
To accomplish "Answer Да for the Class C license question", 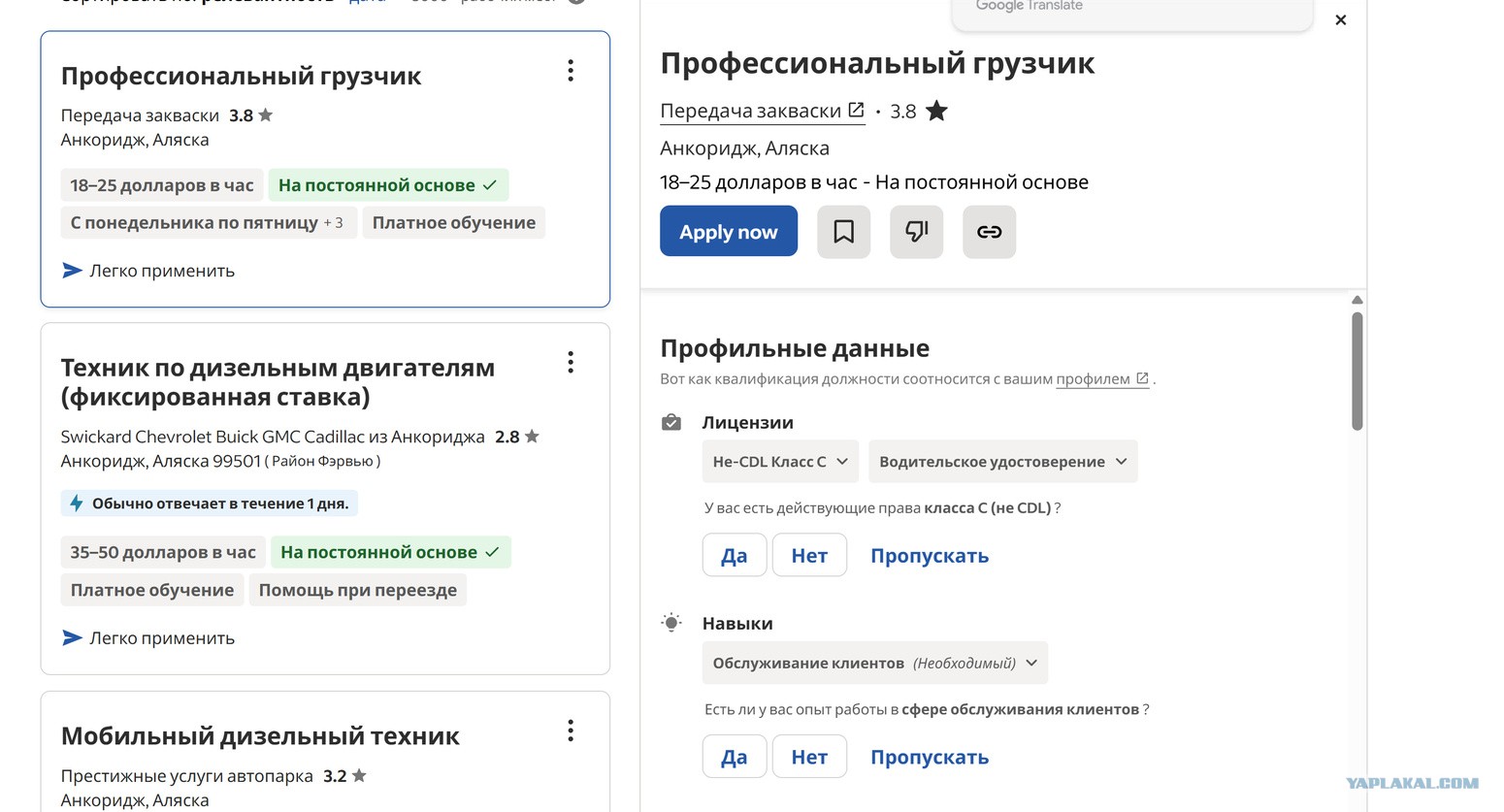I will pos(735,556).
